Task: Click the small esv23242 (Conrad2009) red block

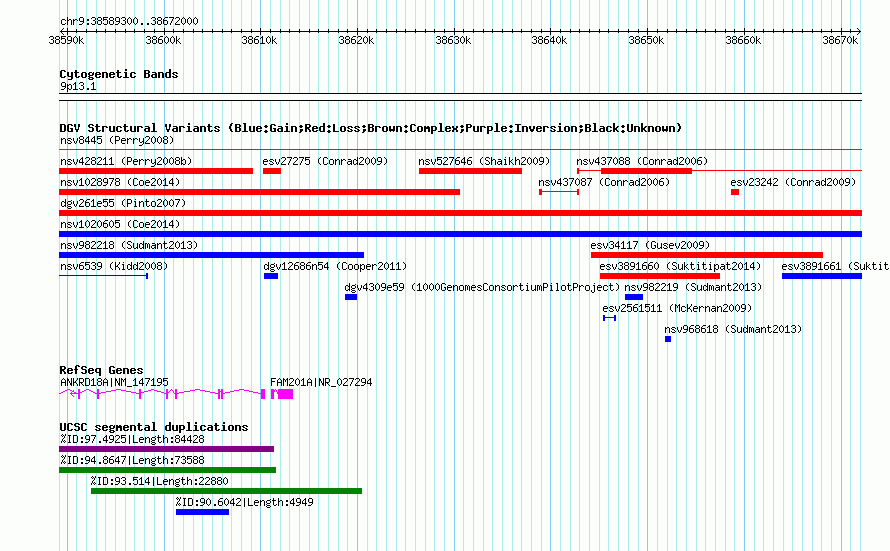Action: point(735,192)
